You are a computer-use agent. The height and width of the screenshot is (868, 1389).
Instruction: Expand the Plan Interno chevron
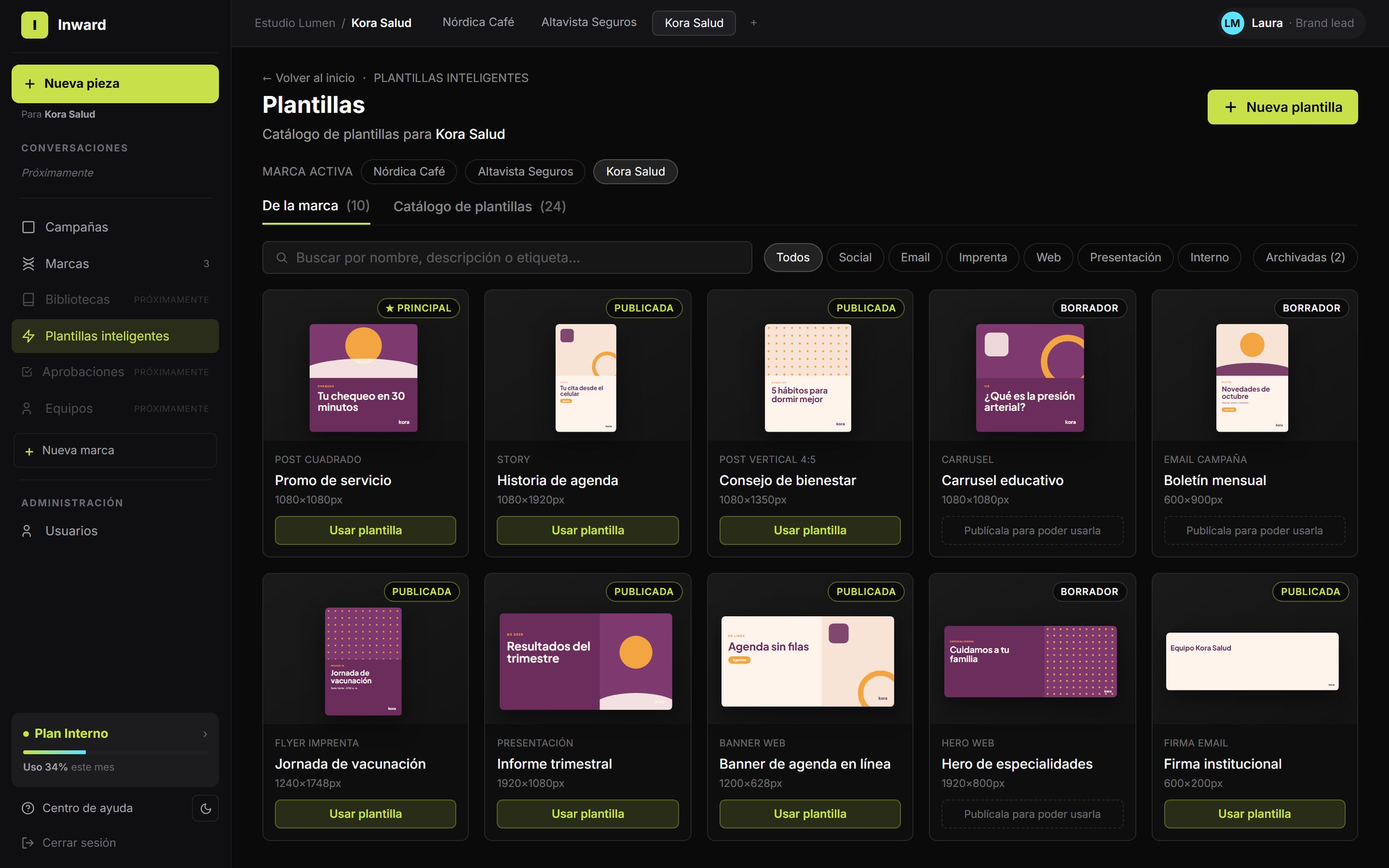coord(205,734)
